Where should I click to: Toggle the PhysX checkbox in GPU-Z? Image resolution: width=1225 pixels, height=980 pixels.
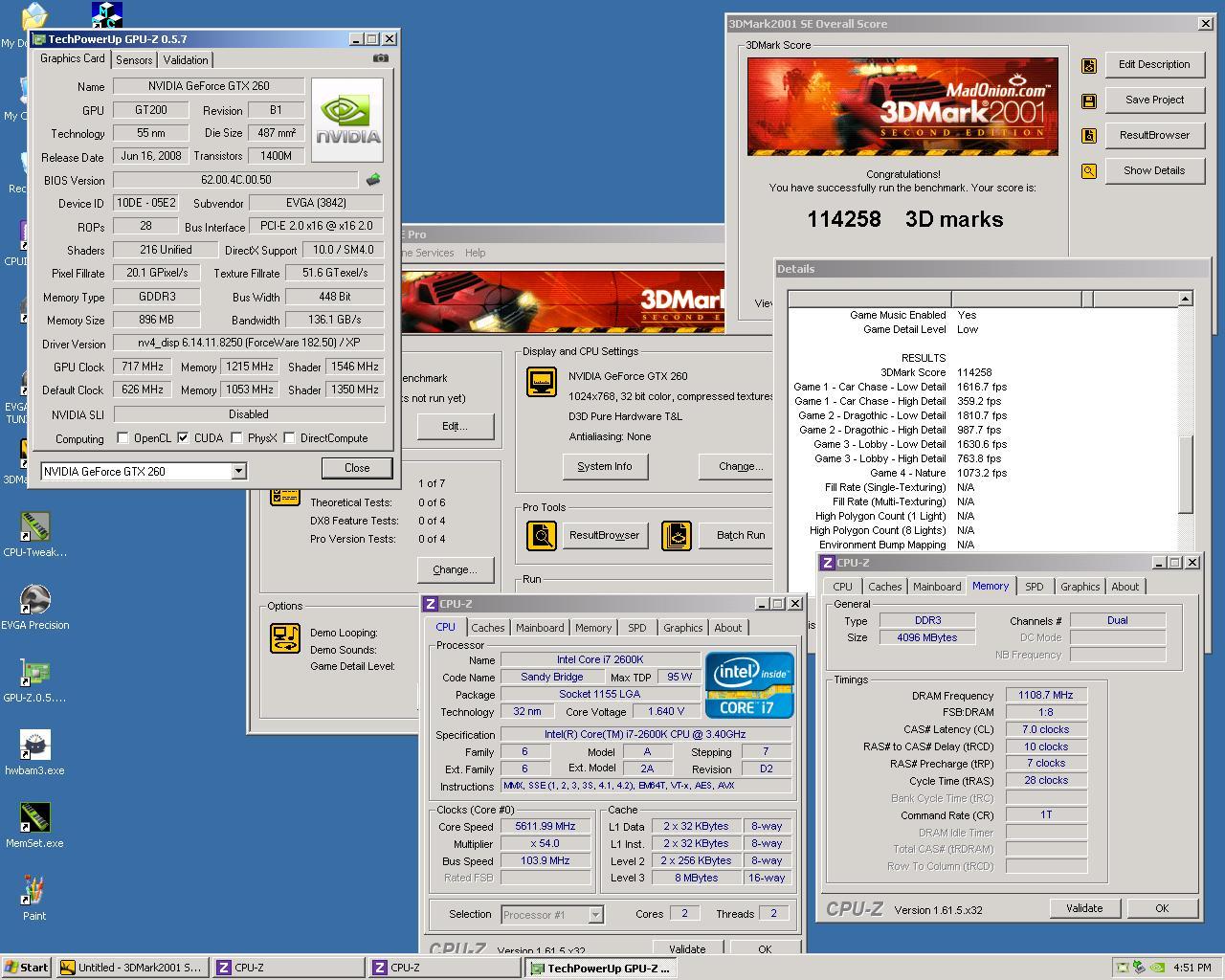coord(236,438)
